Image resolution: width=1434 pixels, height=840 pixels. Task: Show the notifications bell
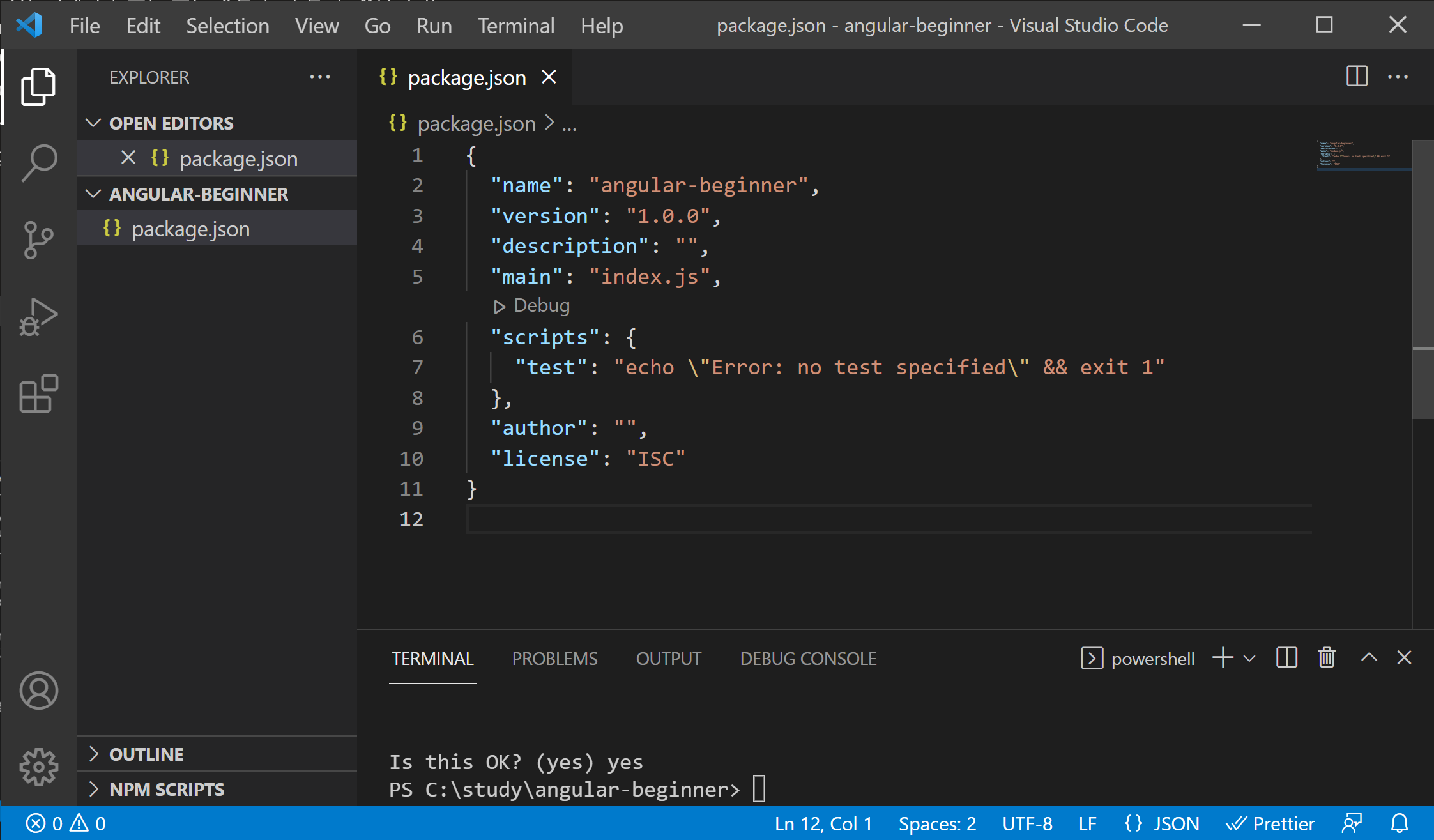(x=1400, y=823)
